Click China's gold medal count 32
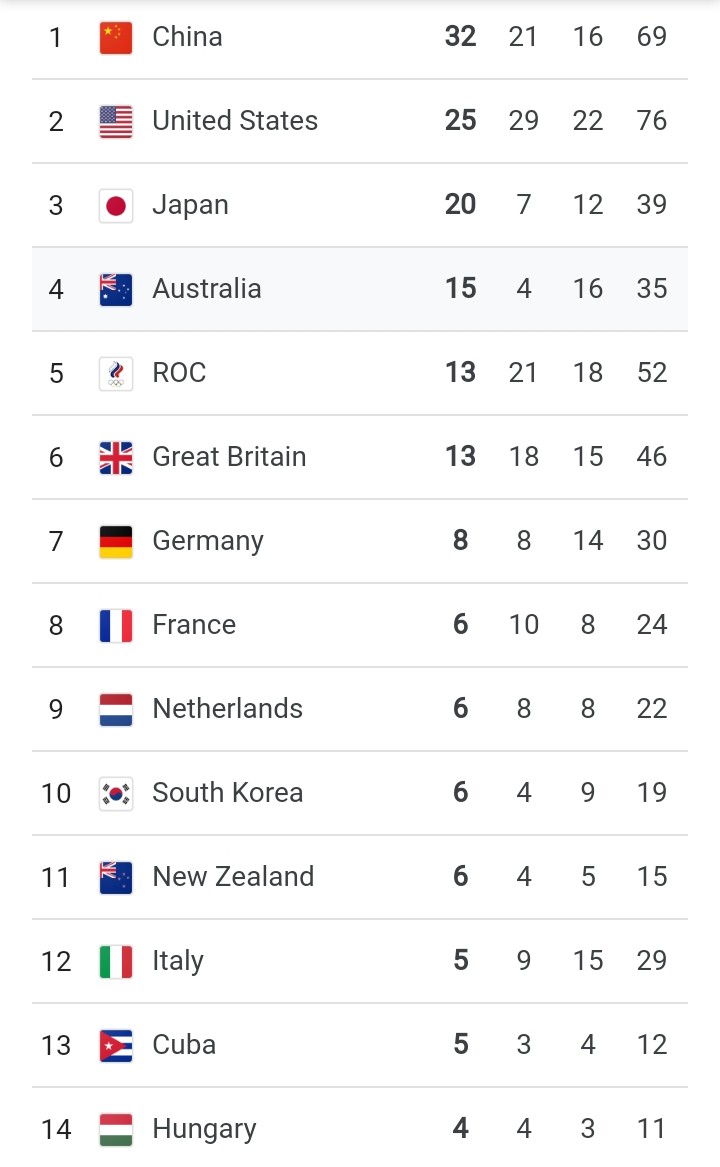This screenshot has height=1167, width=720. (460, 36)
